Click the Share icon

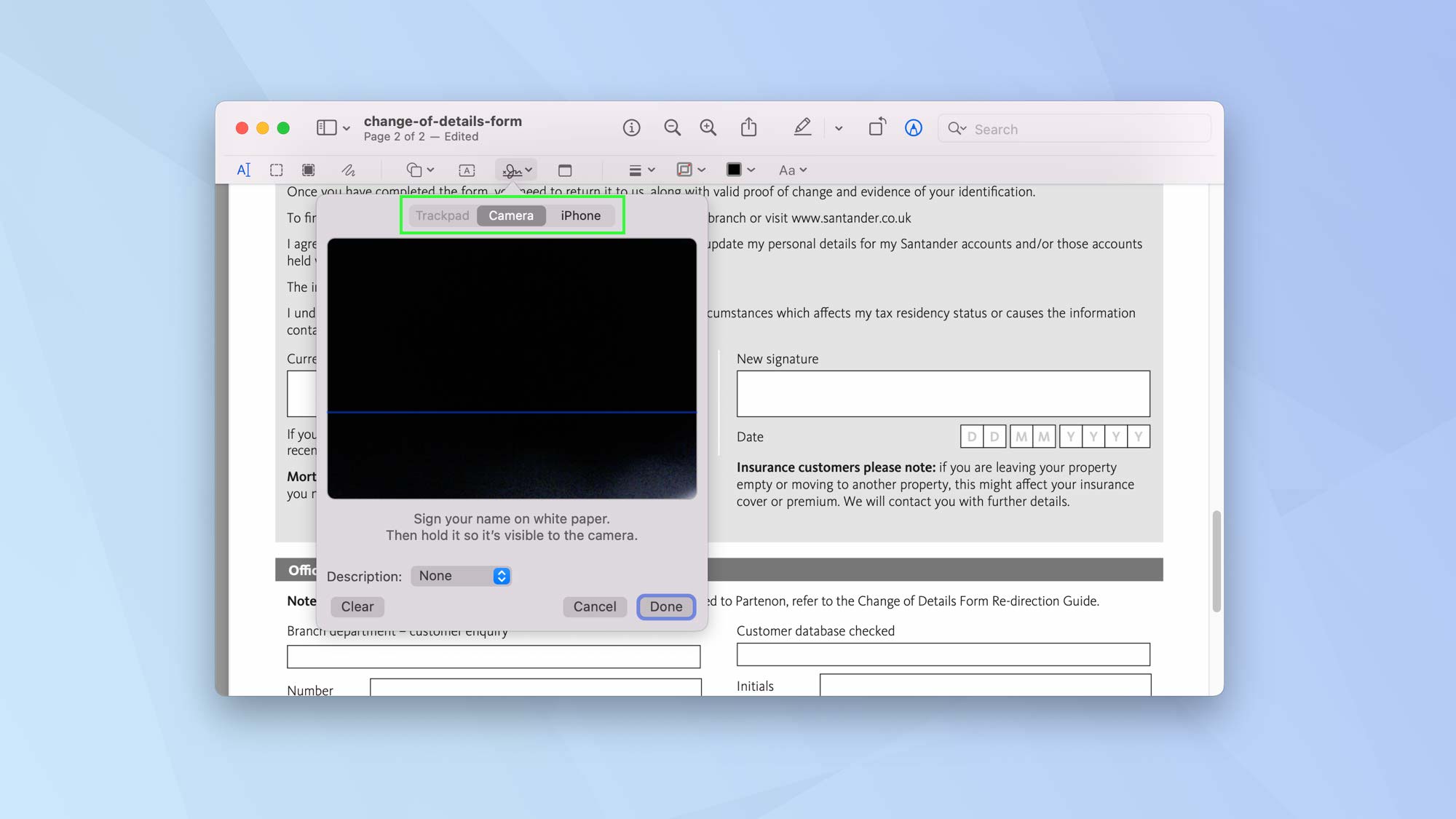point(749,127)
